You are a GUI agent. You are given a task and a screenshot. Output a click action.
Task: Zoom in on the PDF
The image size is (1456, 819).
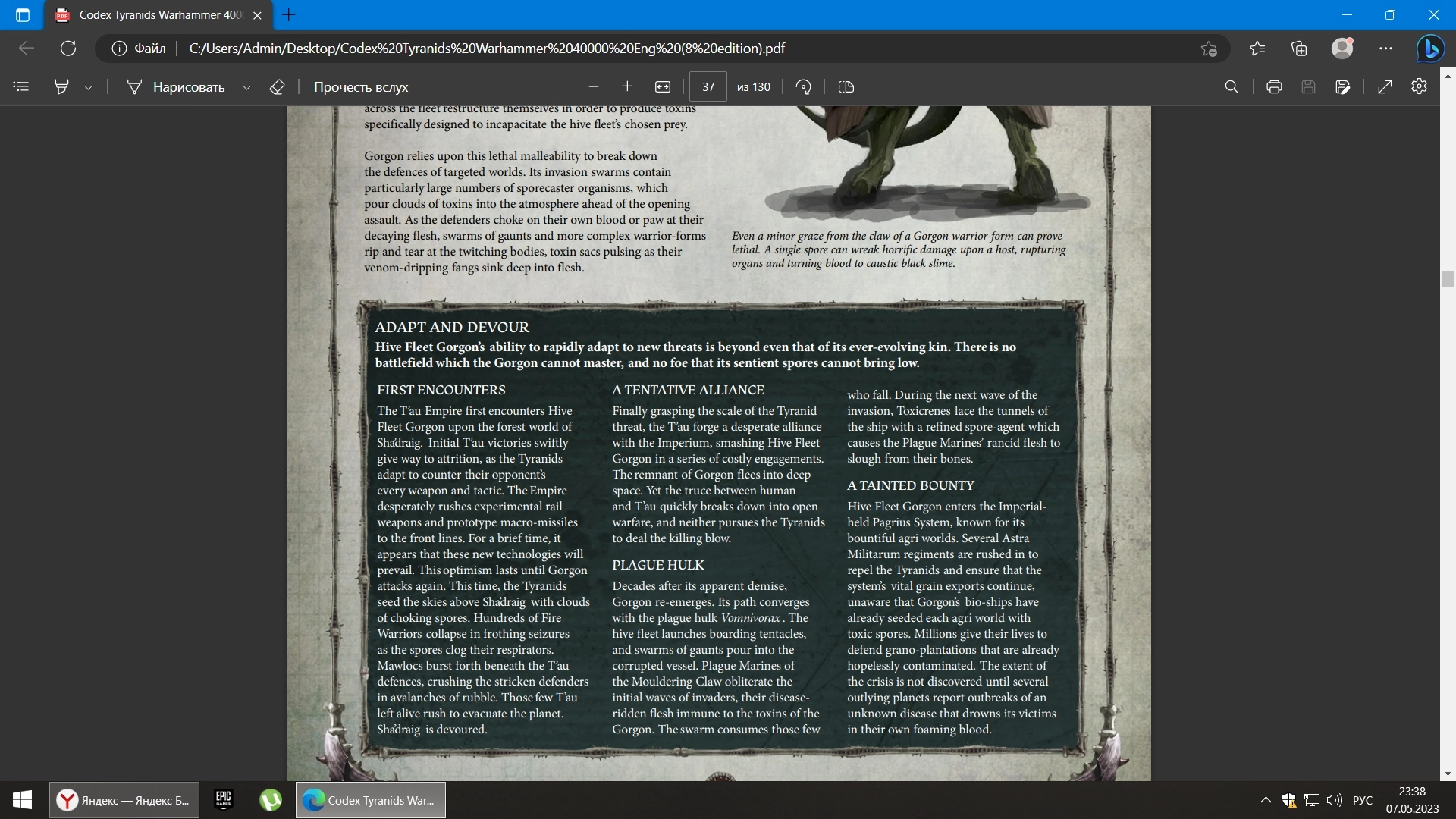click(627, 87)
